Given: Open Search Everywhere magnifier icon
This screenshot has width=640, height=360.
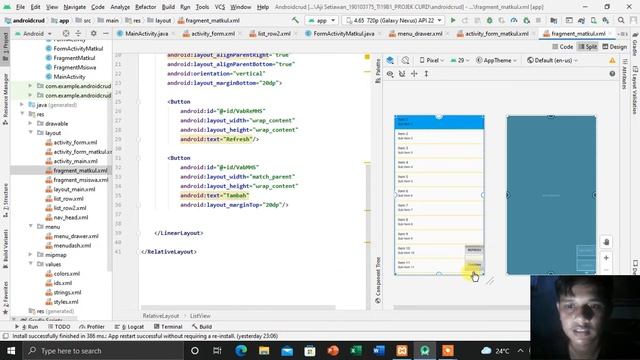Looking at the screenshot, I should click(621, 20).
